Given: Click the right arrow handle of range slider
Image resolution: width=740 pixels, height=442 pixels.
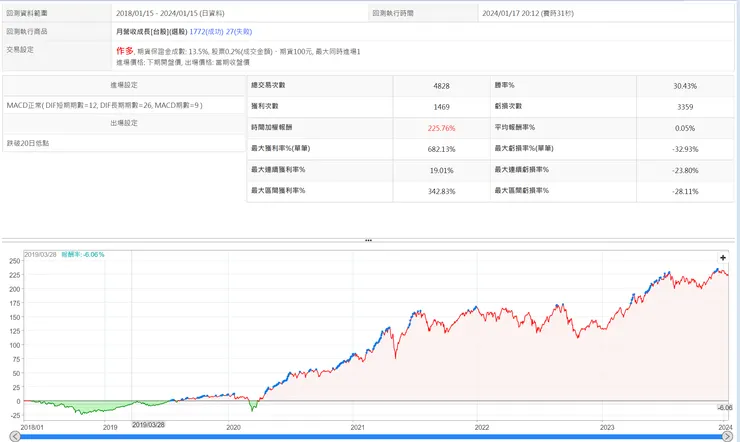Looking at the screenshot, I should [727, 436].
